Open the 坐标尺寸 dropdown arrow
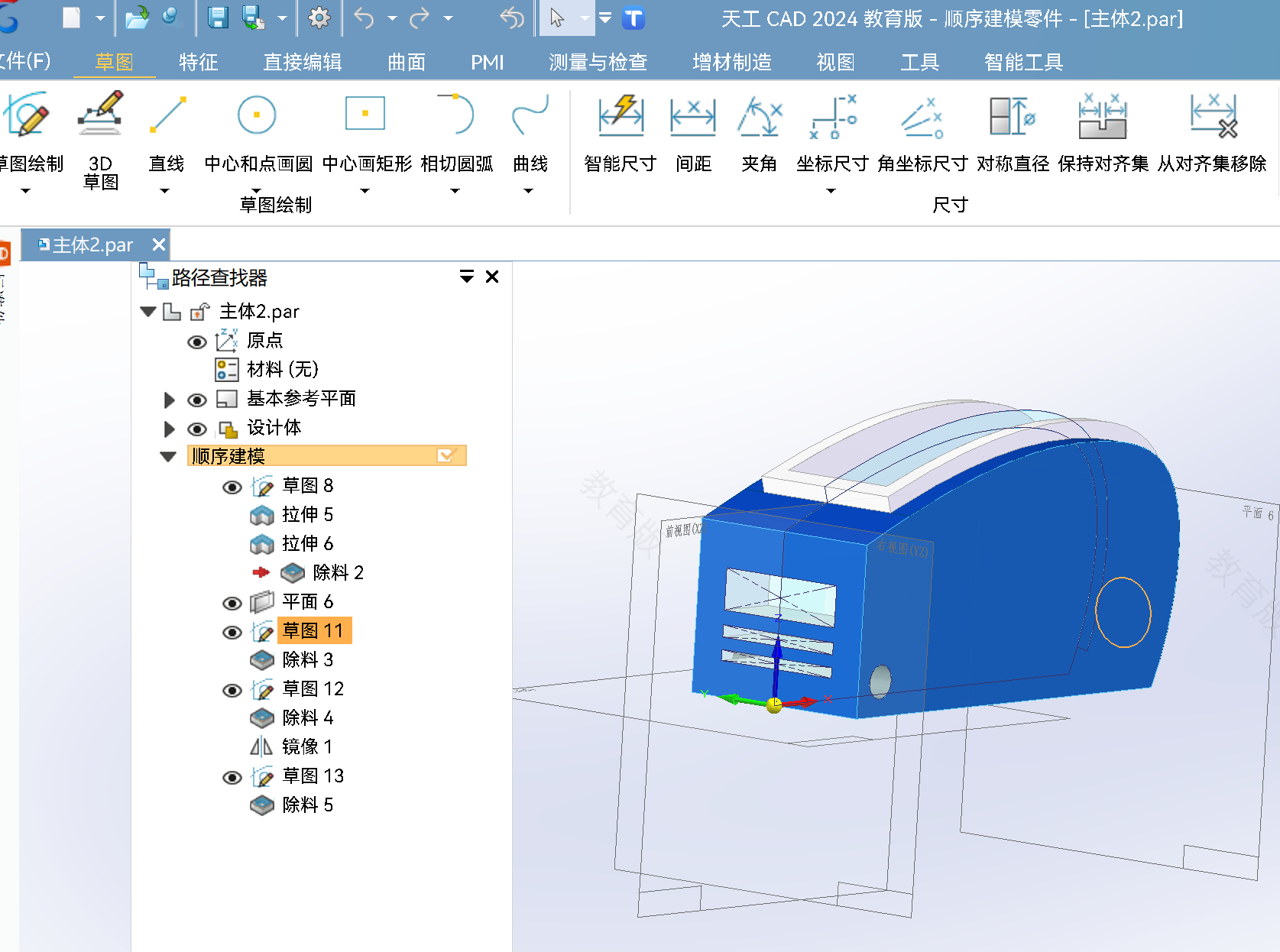 tap(831, 191)
